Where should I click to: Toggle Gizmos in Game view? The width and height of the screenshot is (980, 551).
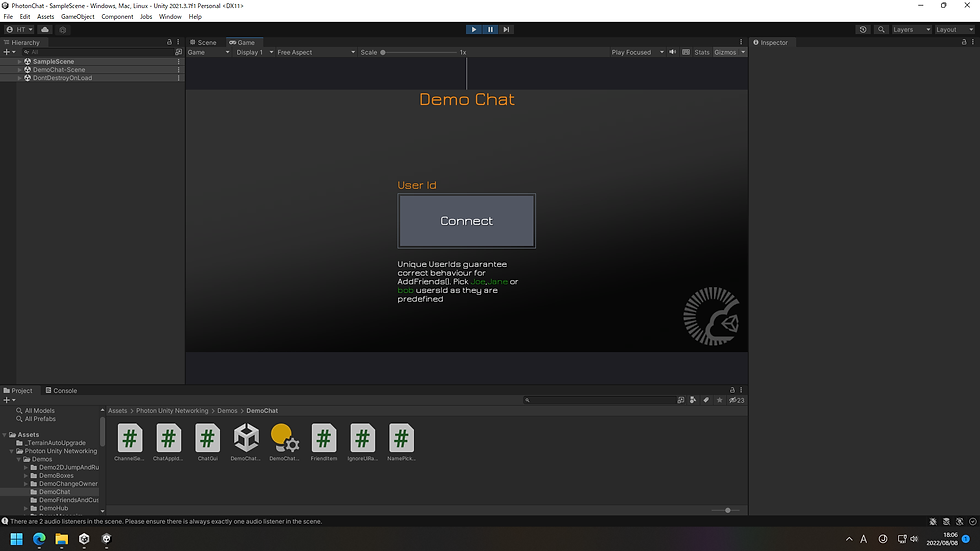[x=725, y=52]
